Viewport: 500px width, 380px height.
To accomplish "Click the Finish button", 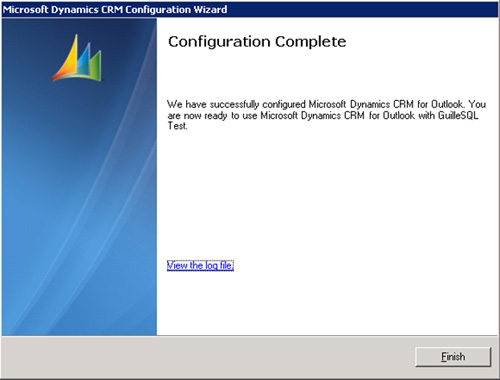I will 453,357.
